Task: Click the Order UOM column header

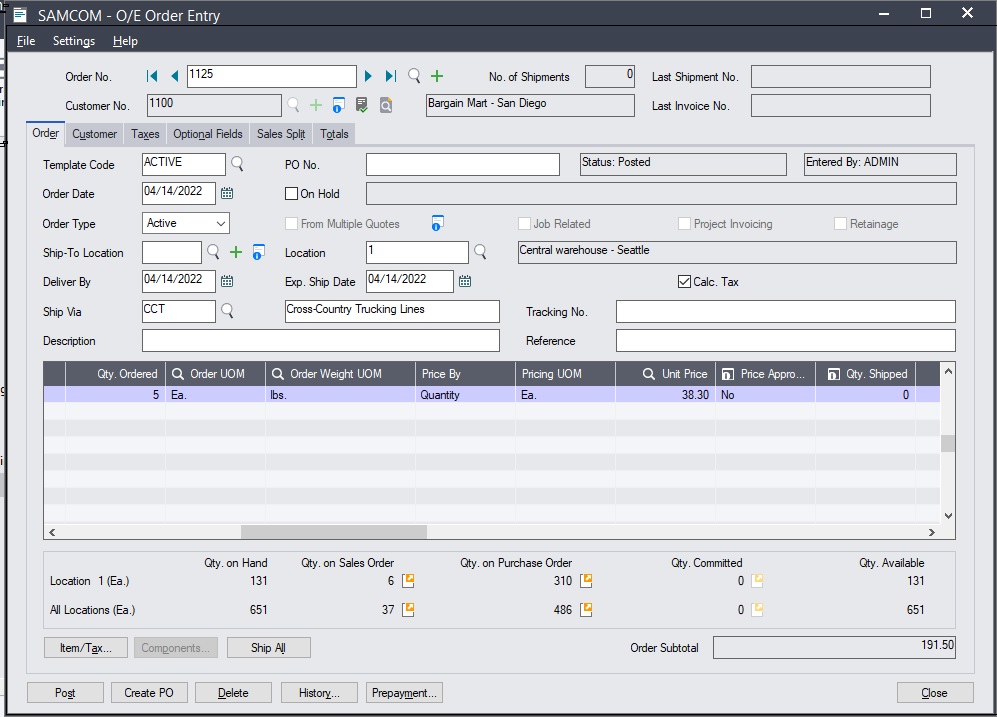Action: click(216, 374)
